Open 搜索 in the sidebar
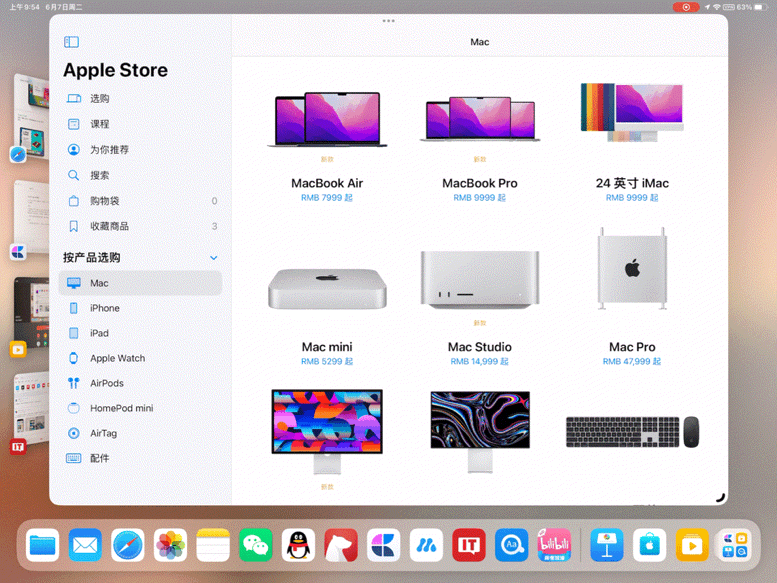 (140, 175)
